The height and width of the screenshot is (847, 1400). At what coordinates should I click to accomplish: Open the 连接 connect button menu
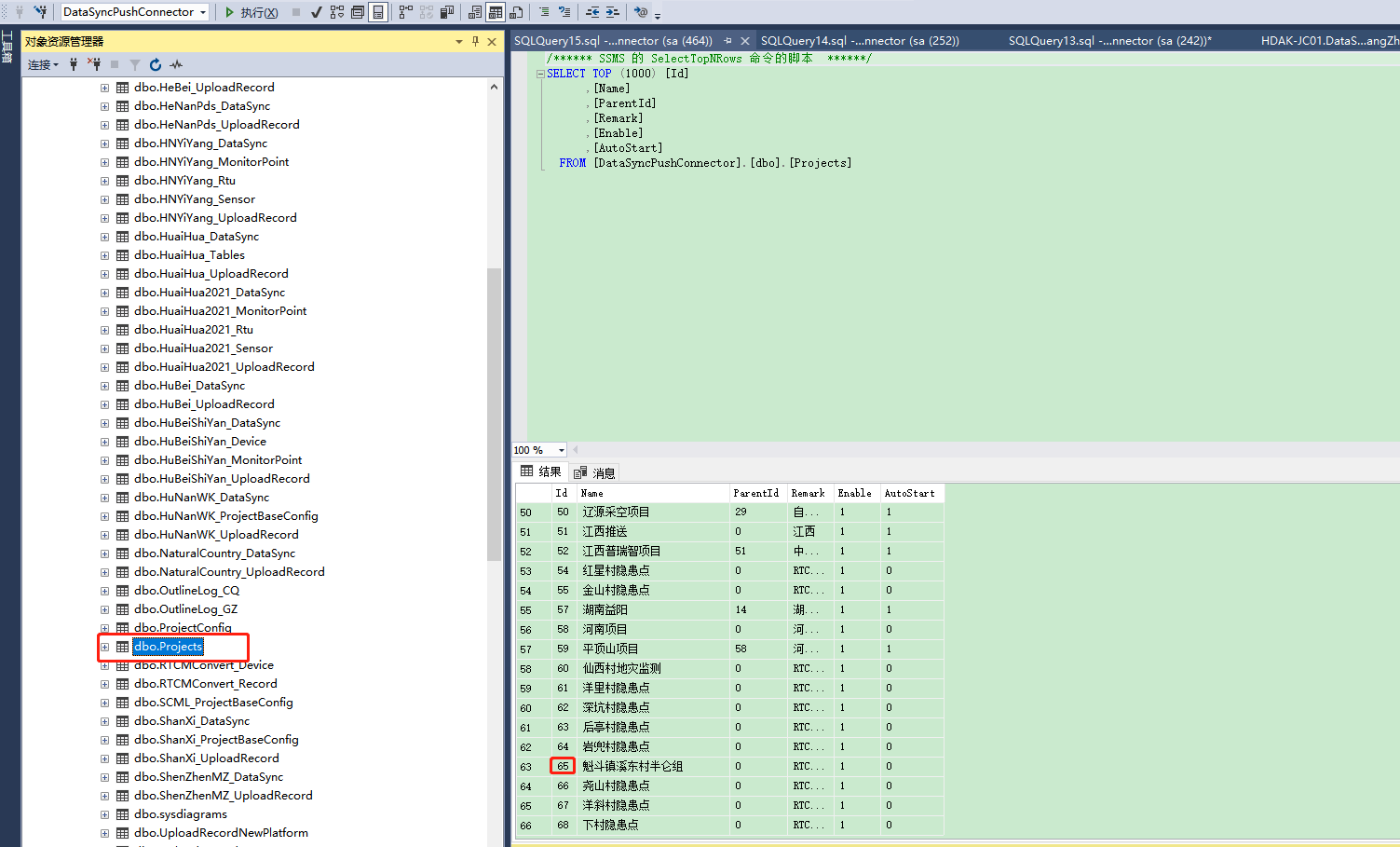43,64
